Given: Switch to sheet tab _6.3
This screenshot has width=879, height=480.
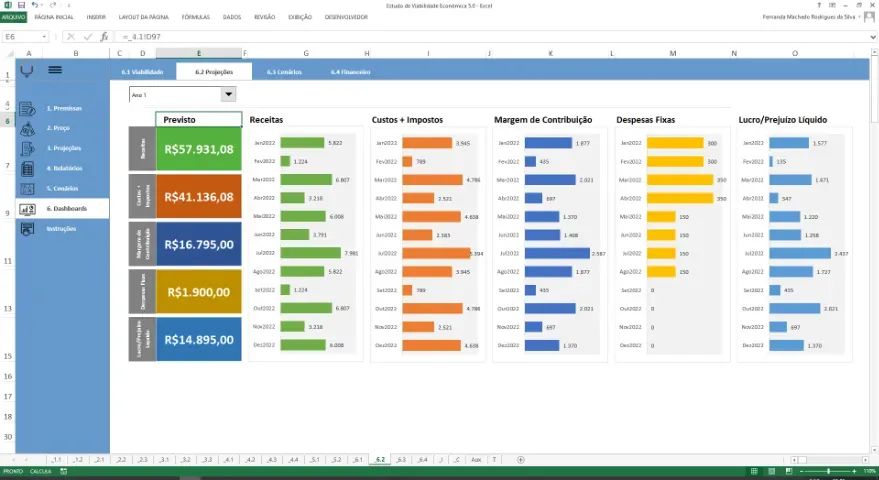Looking at the screenshot, I should click(401, 460).
